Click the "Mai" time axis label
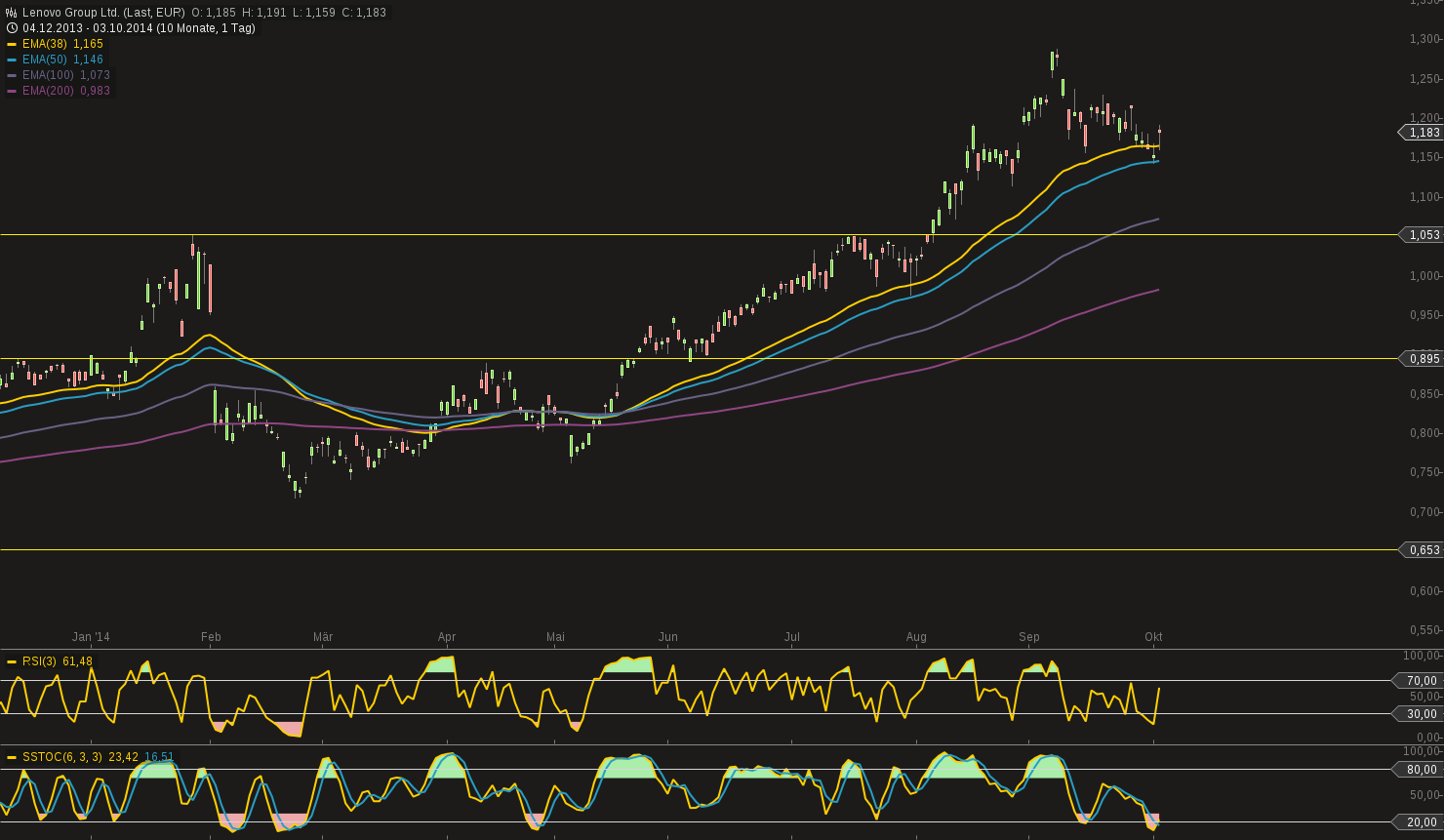The height and width of the screenshot is (840, 1444). [555, 637]
